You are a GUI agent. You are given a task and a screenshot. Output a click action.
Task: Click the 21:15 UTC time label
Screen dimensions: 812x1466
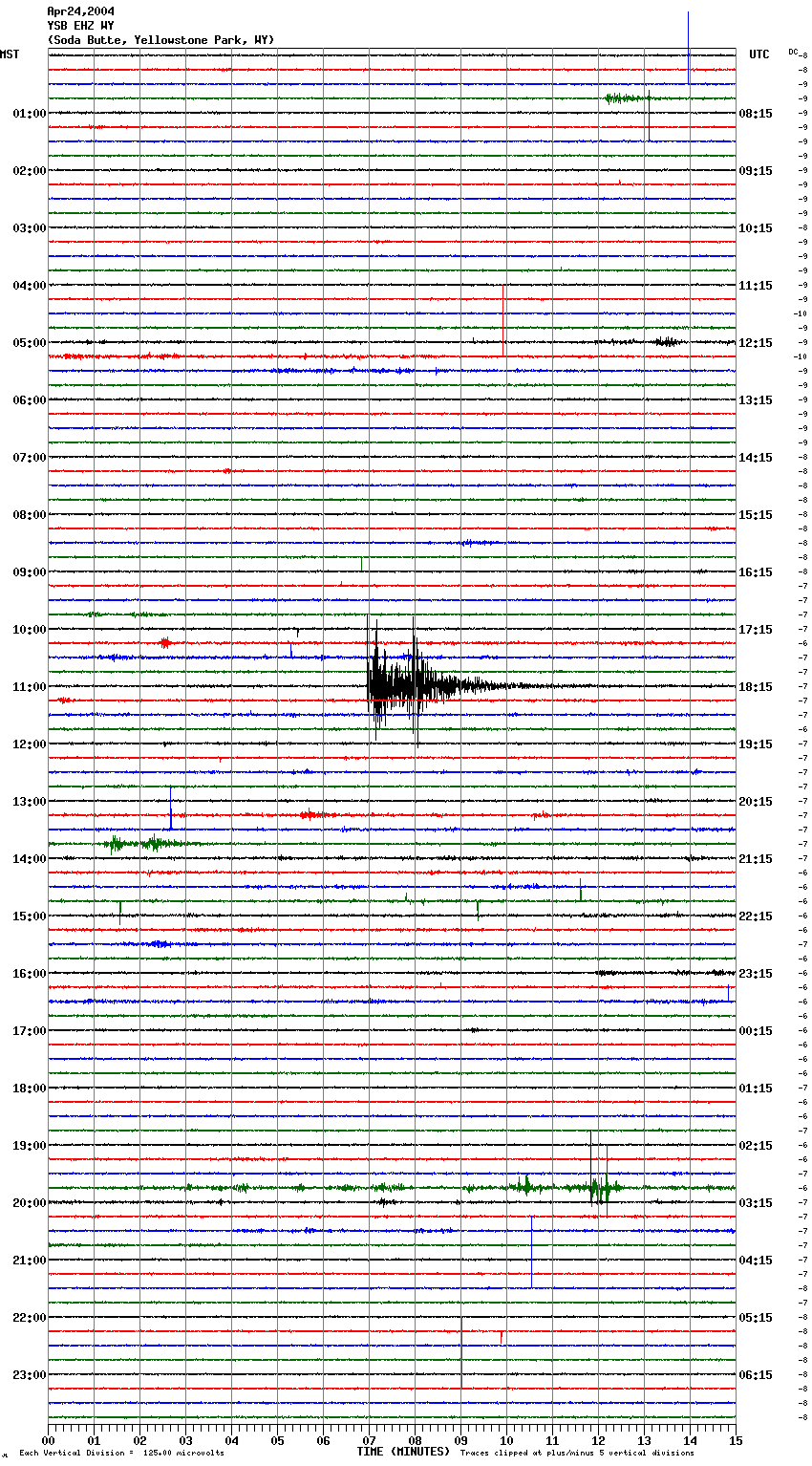tap(756, 859)
